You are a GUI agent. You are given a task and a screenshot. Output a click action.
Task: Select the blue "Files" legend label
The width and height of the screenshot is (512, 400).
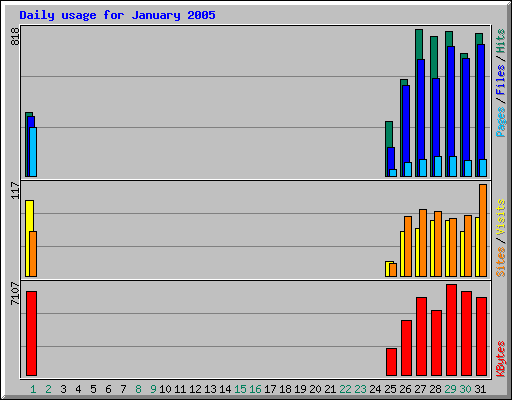501,80
